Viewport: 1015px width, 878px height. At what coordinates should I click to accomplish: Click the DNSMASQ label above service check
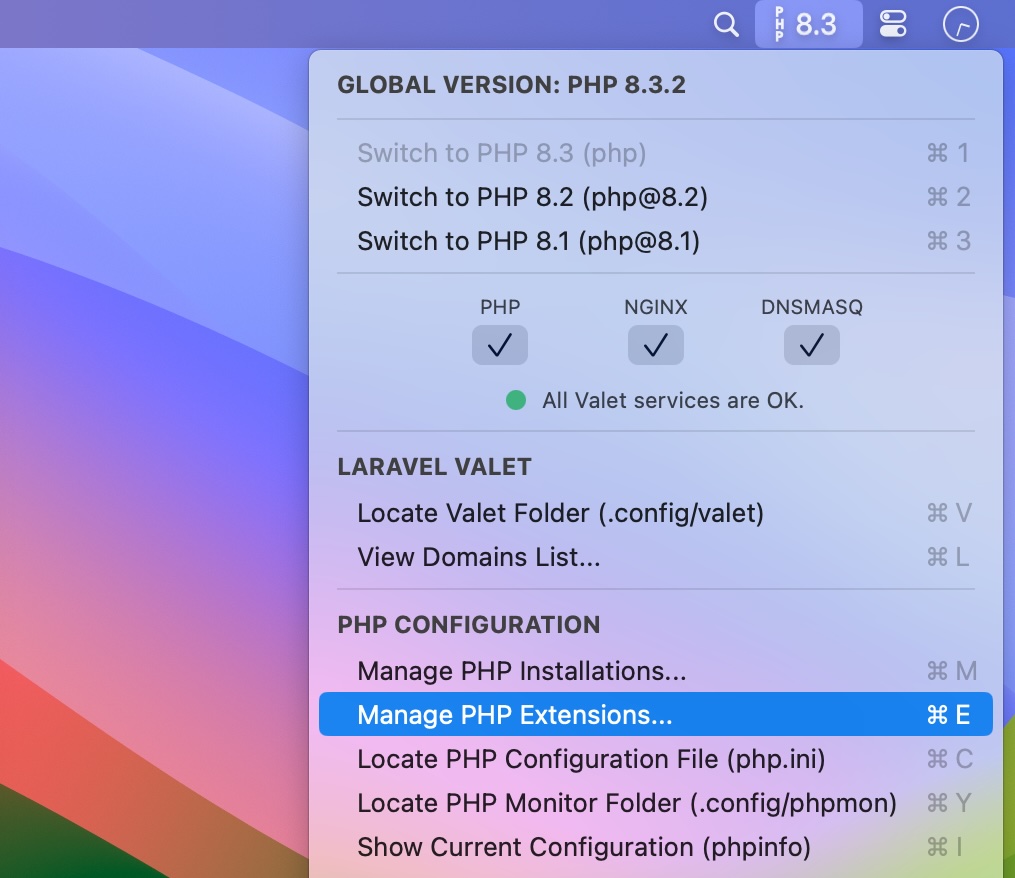click(812, 307)
